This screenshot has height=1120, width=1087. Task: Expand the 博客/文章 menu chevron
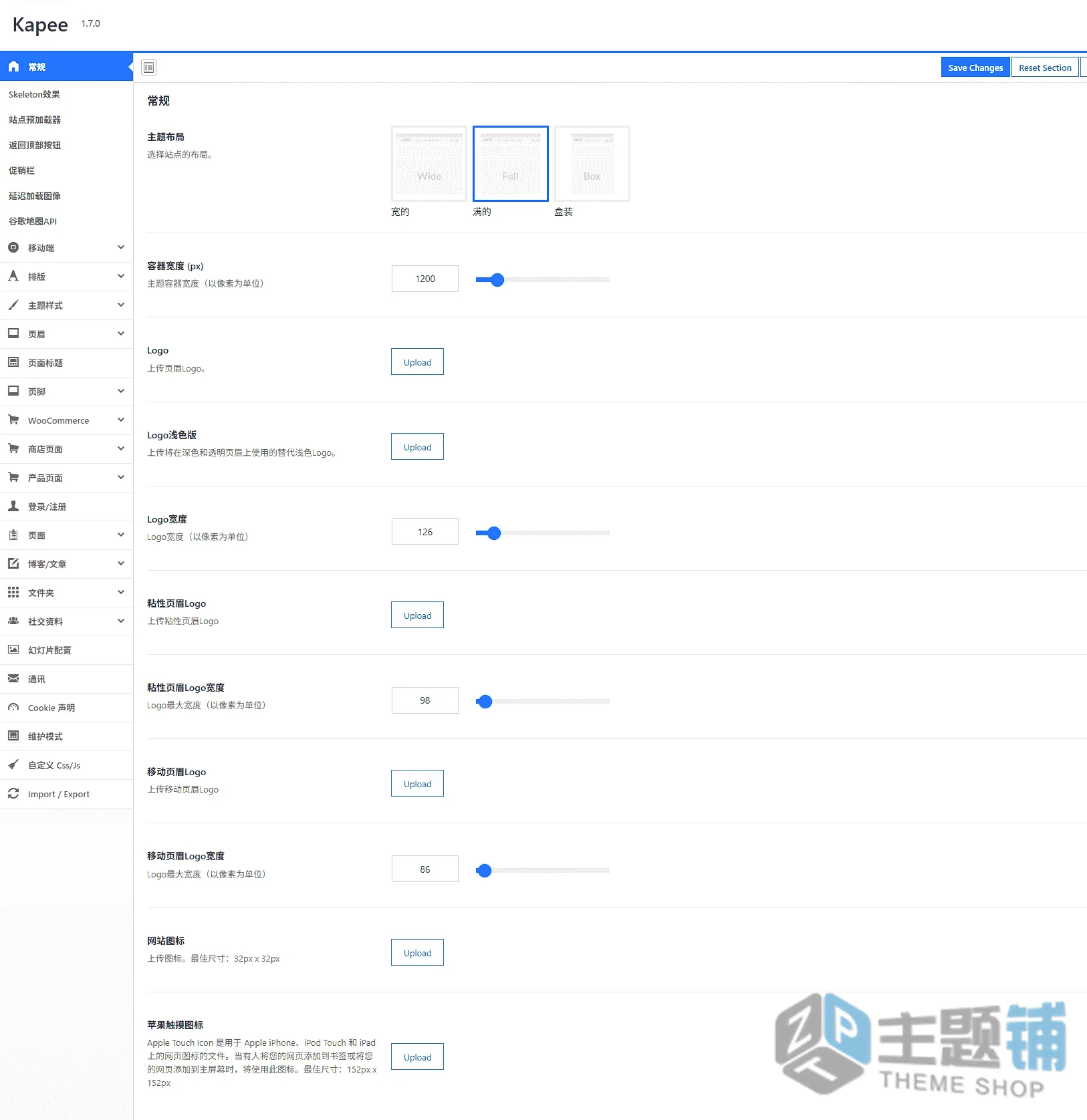(x=121, y=563)
